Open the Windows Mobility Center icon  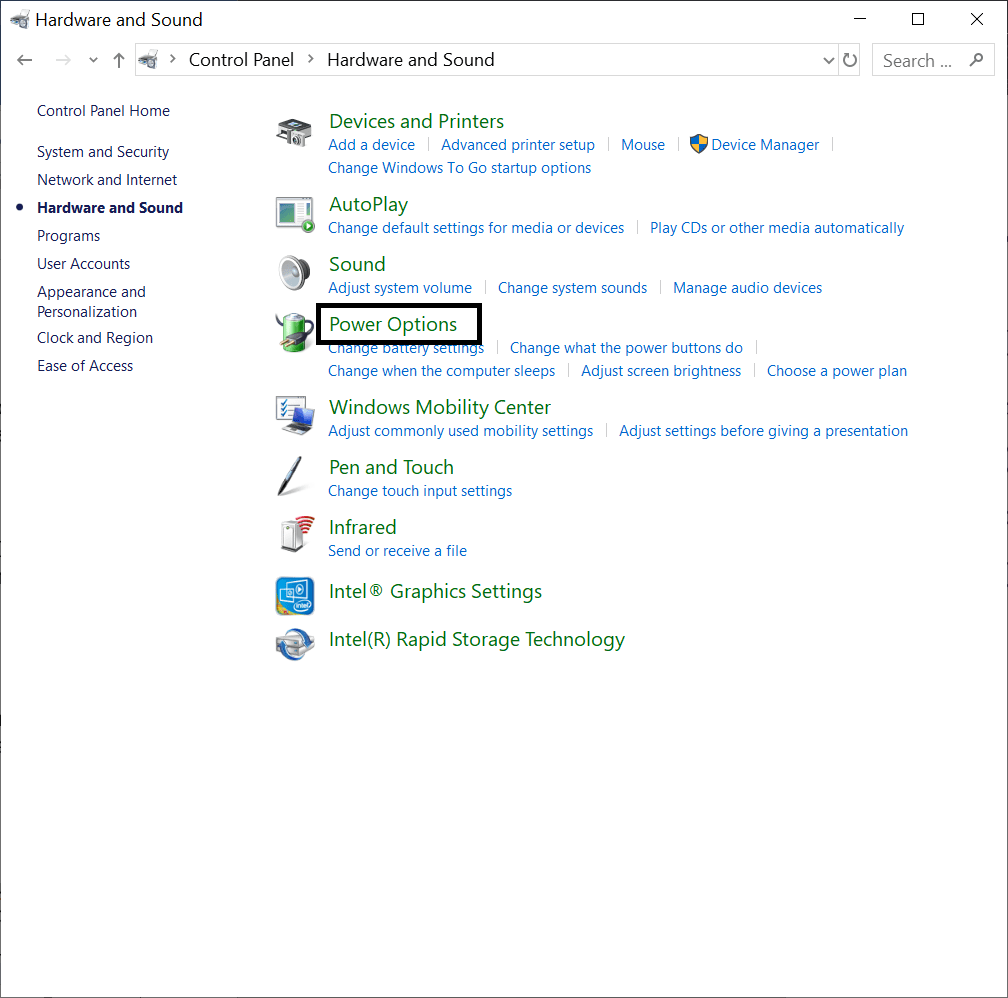click(294, 416)
